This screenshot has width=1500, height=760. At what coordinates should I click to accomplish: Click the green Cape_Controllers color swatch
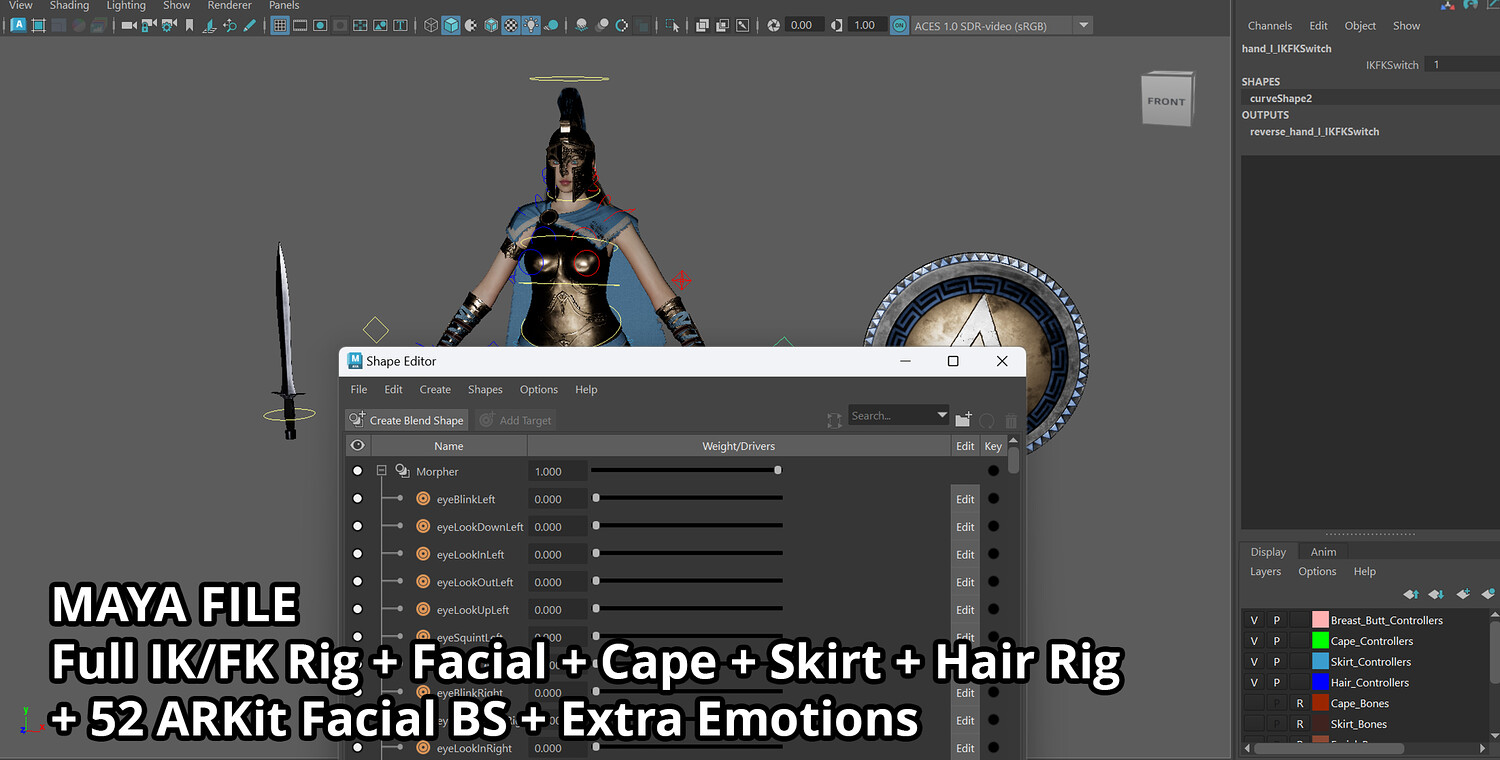coord(1320,641)
